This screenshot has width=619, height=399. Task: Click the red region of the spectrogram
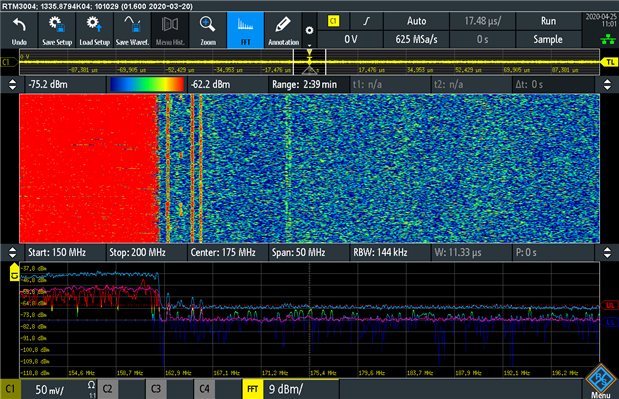pyautogui.click(x=88, y=168)
